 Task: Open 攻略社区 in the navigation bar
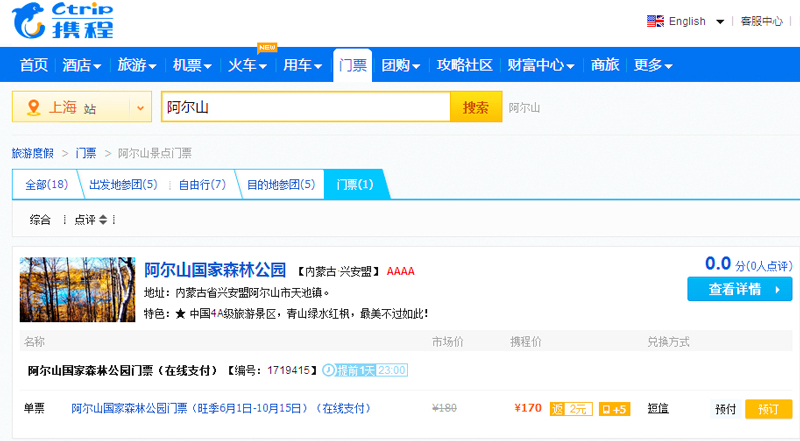coord(464,65)
